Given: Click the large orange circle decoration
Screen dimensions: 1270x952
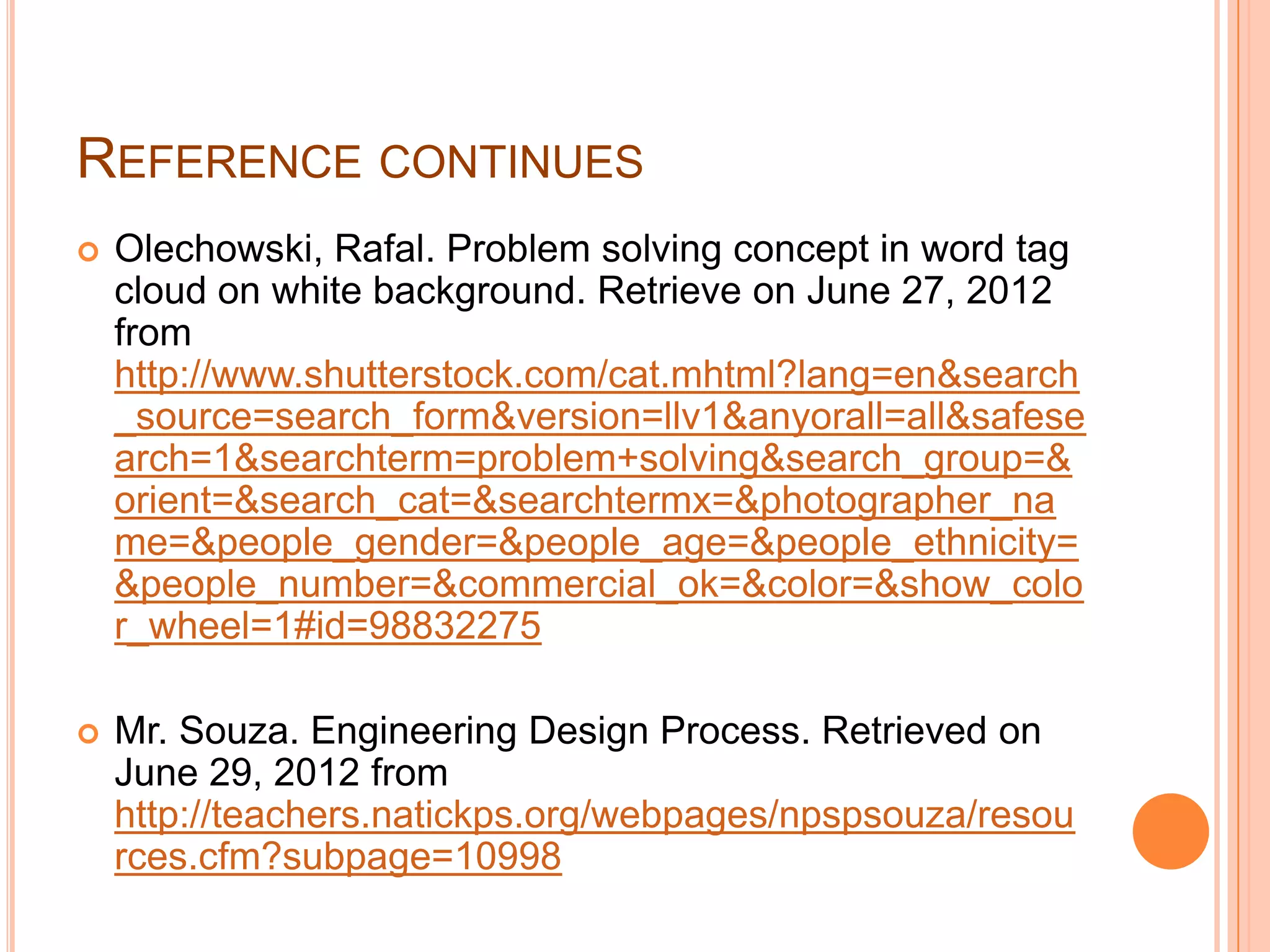Looking at the screenshot, I should [x=1170, y=831].
